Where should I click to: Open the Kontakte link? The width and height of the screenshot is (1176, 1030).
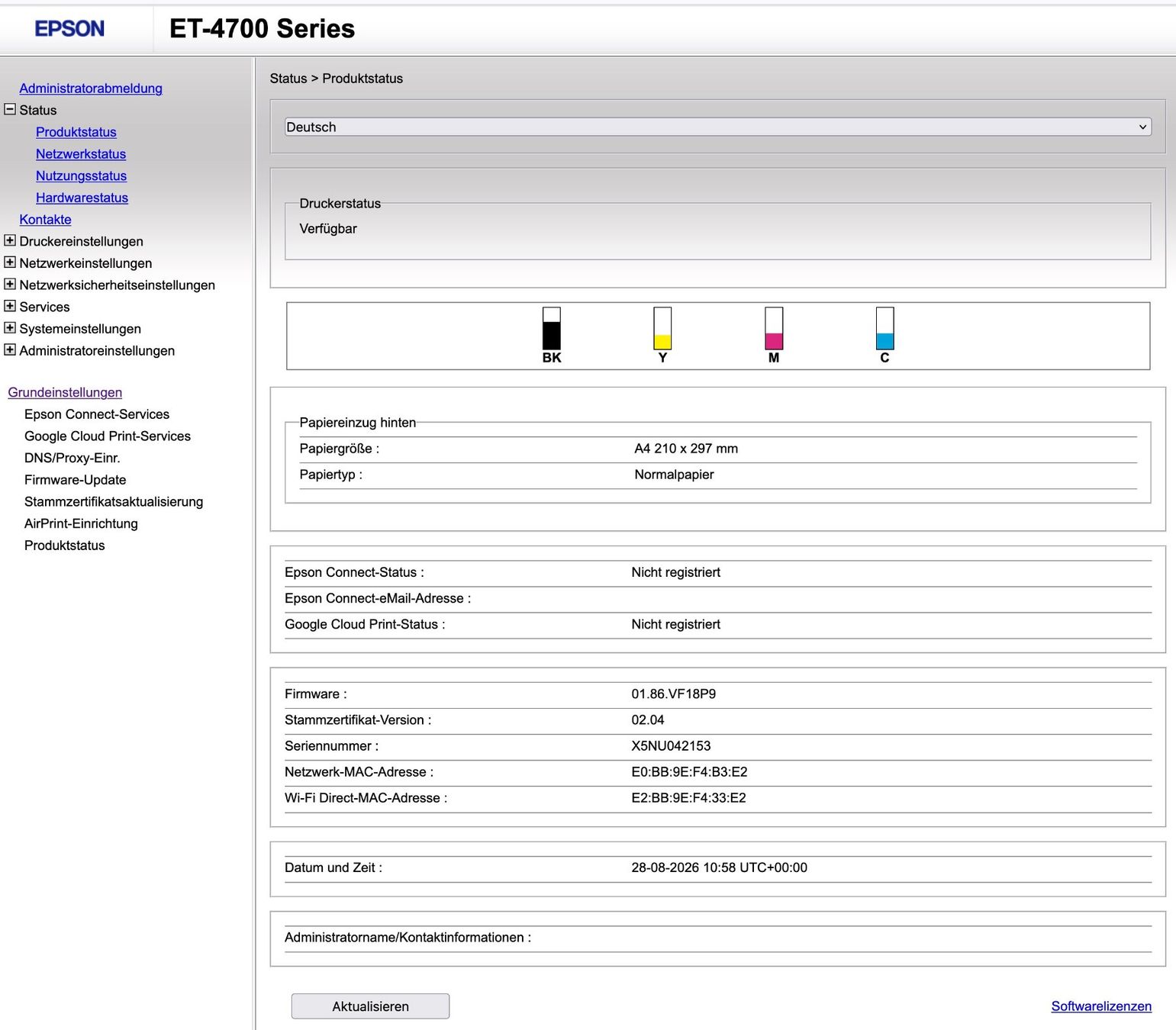[45, 220]
